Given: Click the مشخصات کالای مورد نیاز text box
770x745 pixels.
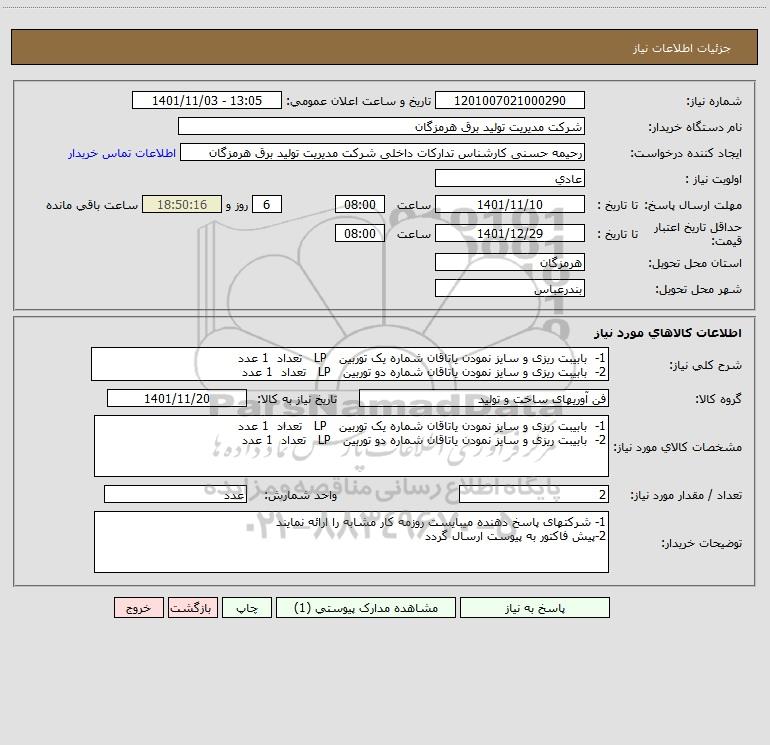Looking at the screenshot, I should [351, 446].
